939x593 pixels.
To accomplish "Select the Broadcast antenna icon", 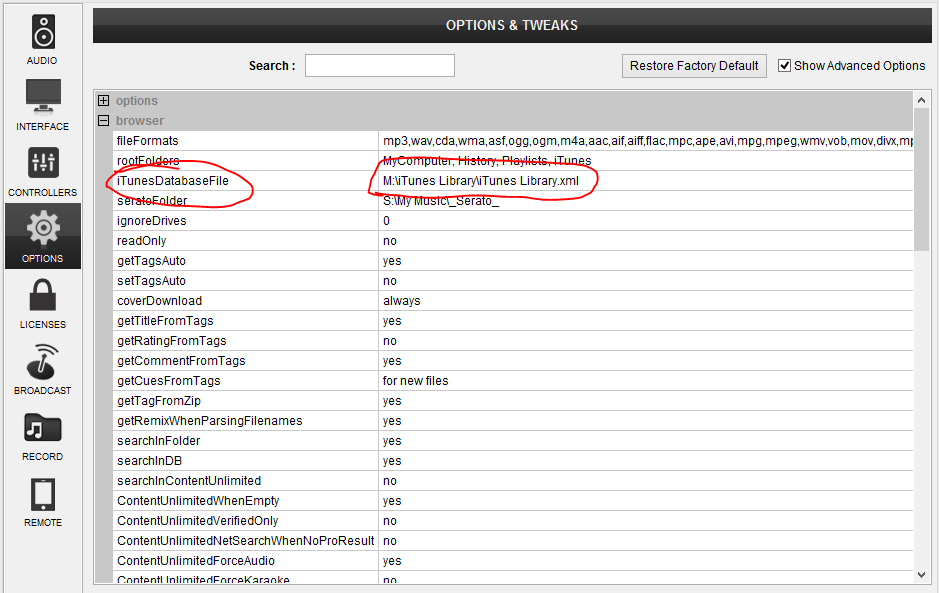I will 42,362.
